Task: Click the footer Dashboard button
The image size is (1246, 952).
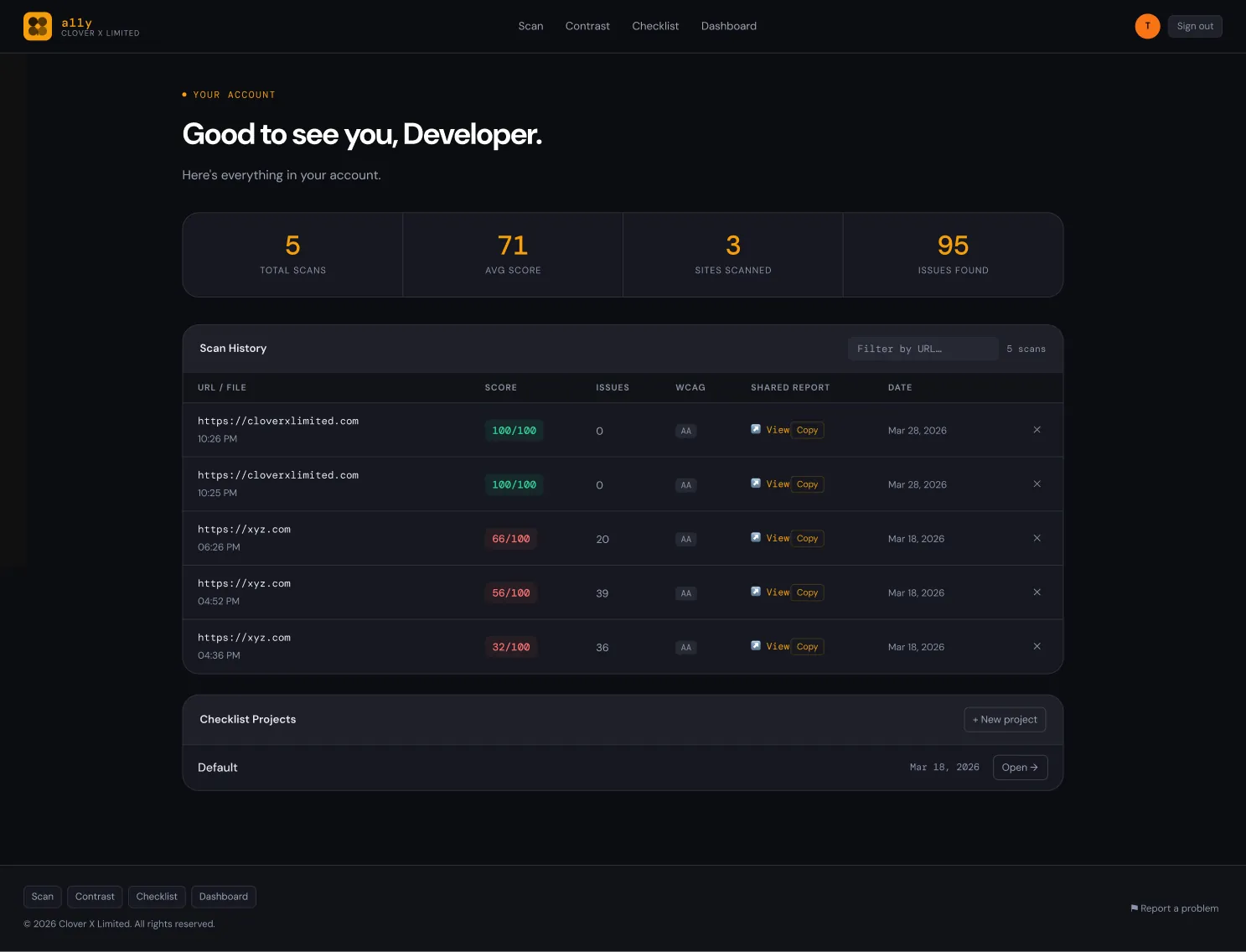Action: click(x=224, y=897)
